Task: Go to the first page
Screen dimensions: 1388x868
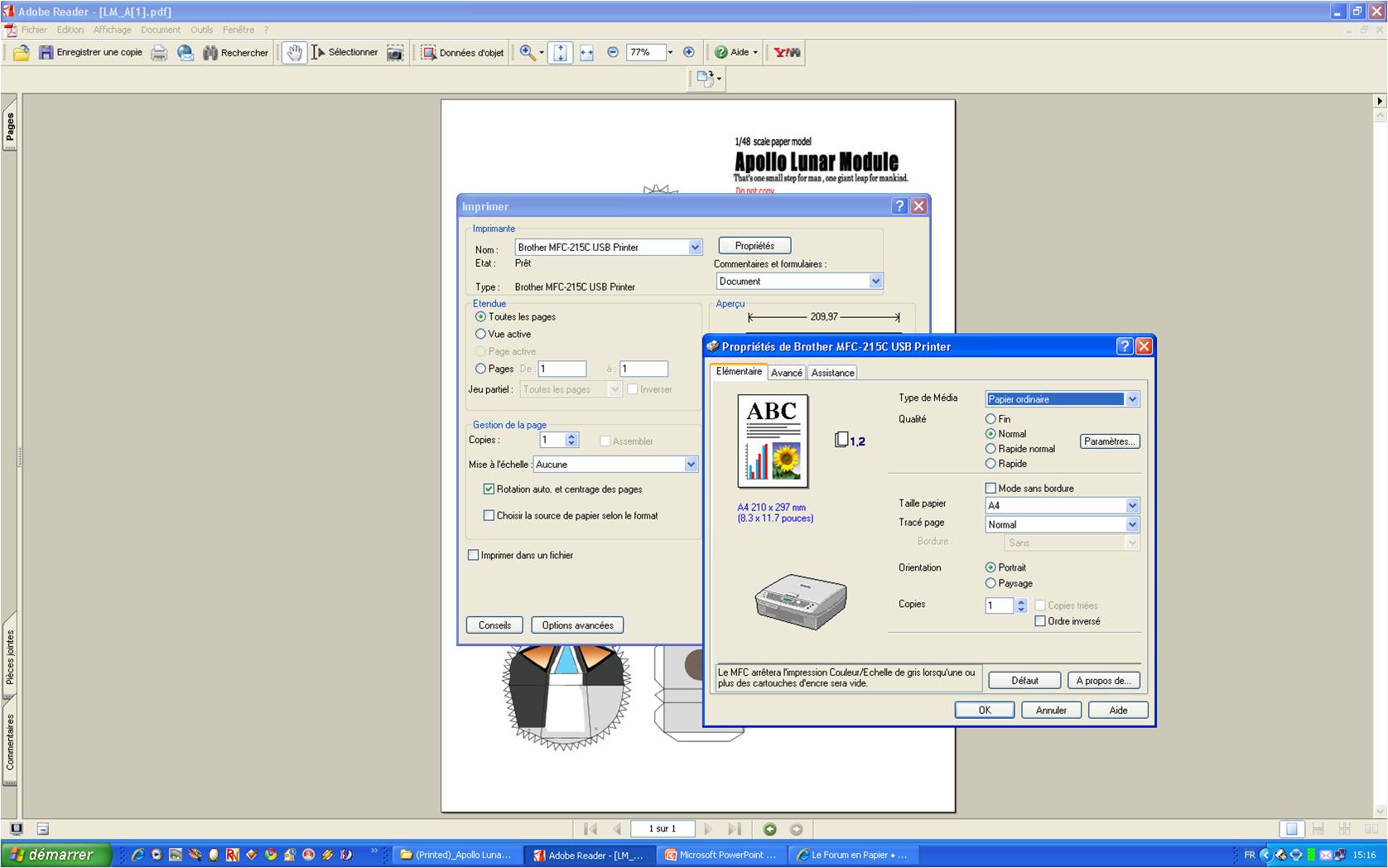Action: click(x=590, y=828)
